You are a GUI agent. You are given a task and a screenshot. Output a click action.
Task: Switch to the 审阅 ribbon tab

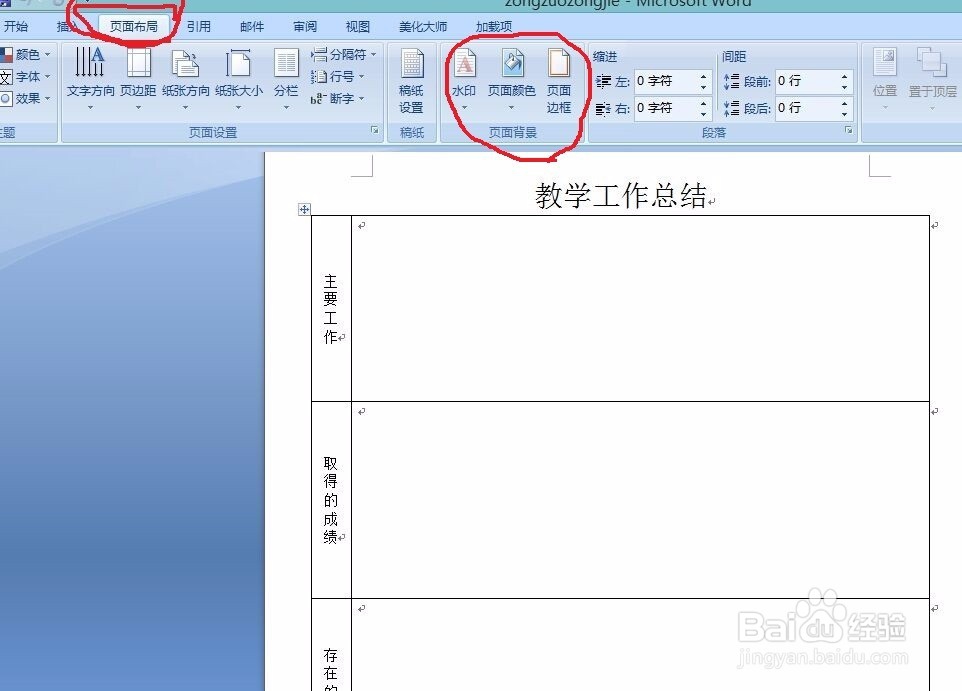coord(303,26)
